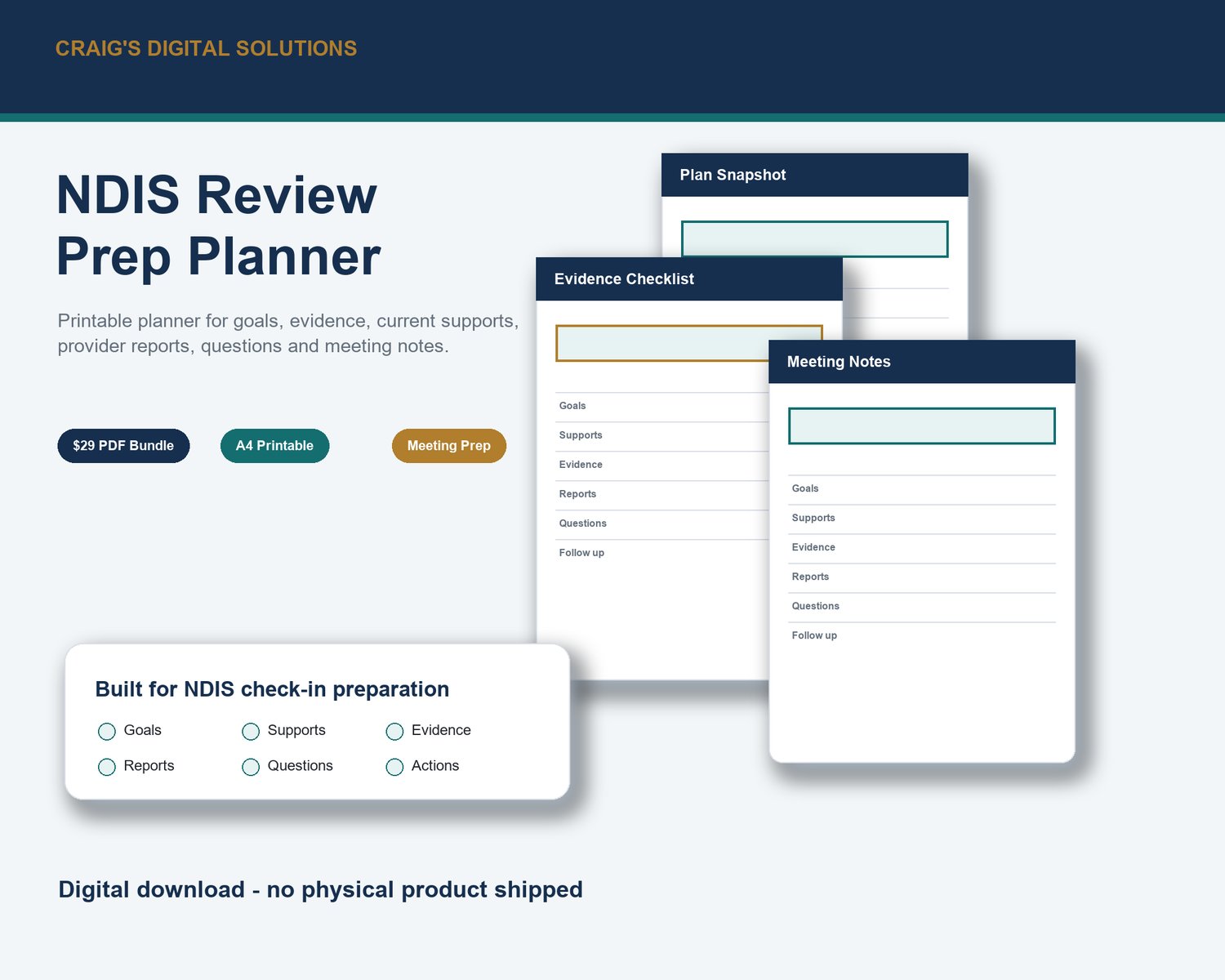Tick the Reports circle checkbox
Viewport: 1225px width, 980px height.
pos(107,767)
